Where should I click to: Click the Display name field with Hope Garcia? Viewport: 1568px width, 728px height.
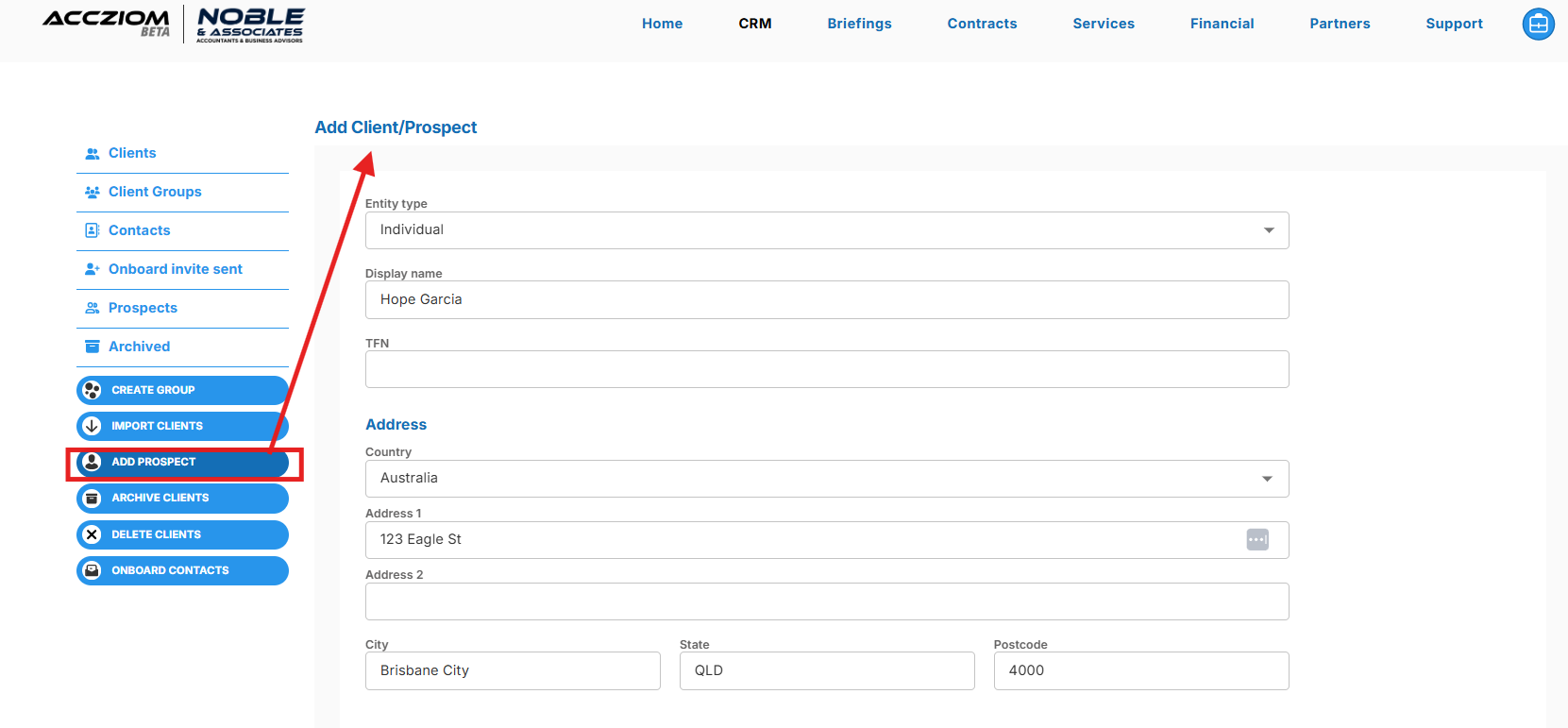click(827, 299)
